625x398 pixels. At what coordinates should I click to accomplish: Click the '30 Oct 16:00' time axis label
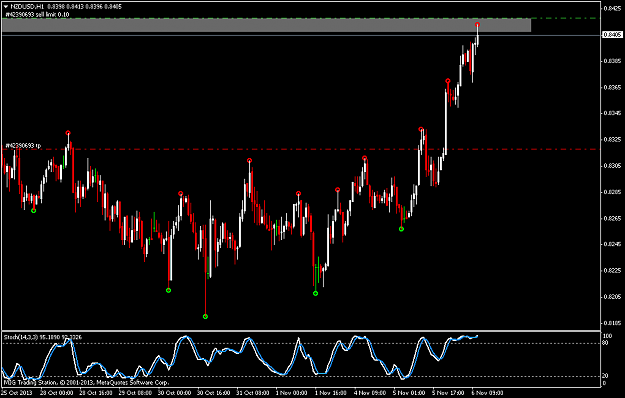214,393
